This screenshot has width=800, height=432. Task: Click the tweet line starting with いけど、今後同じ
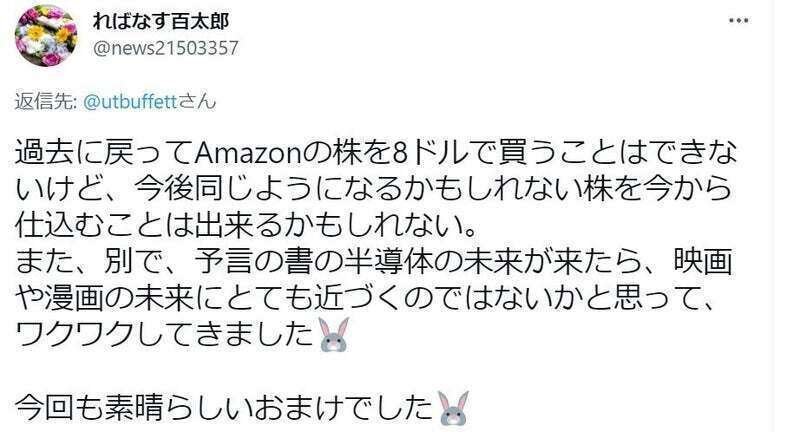pos(373,189)
